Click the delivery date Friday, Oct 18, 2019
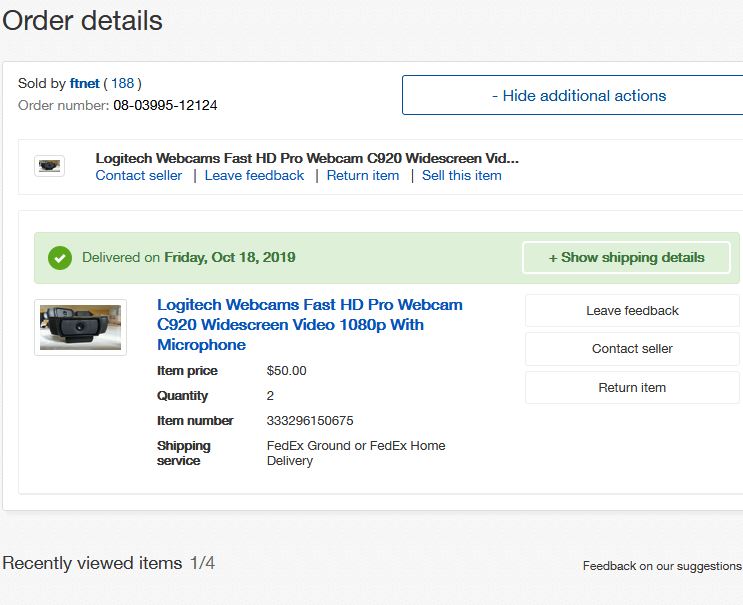743x605 pixels. [230, 257]
